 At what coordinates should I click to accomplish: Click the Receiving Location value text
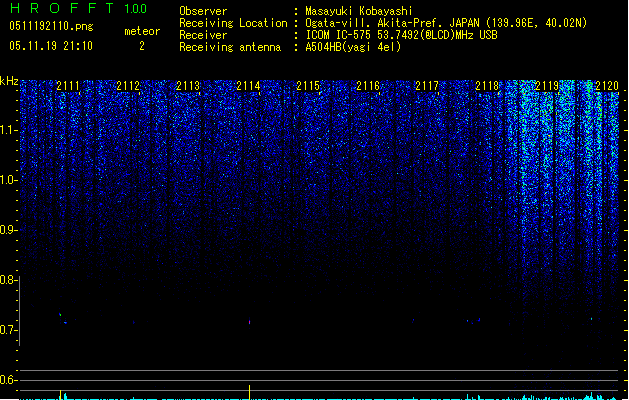coord(446,23)
